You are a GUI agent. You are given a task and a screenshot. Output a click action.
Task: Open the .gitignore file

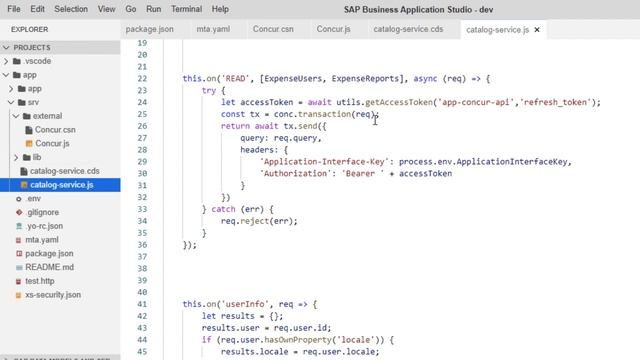[x=42, y=212]
